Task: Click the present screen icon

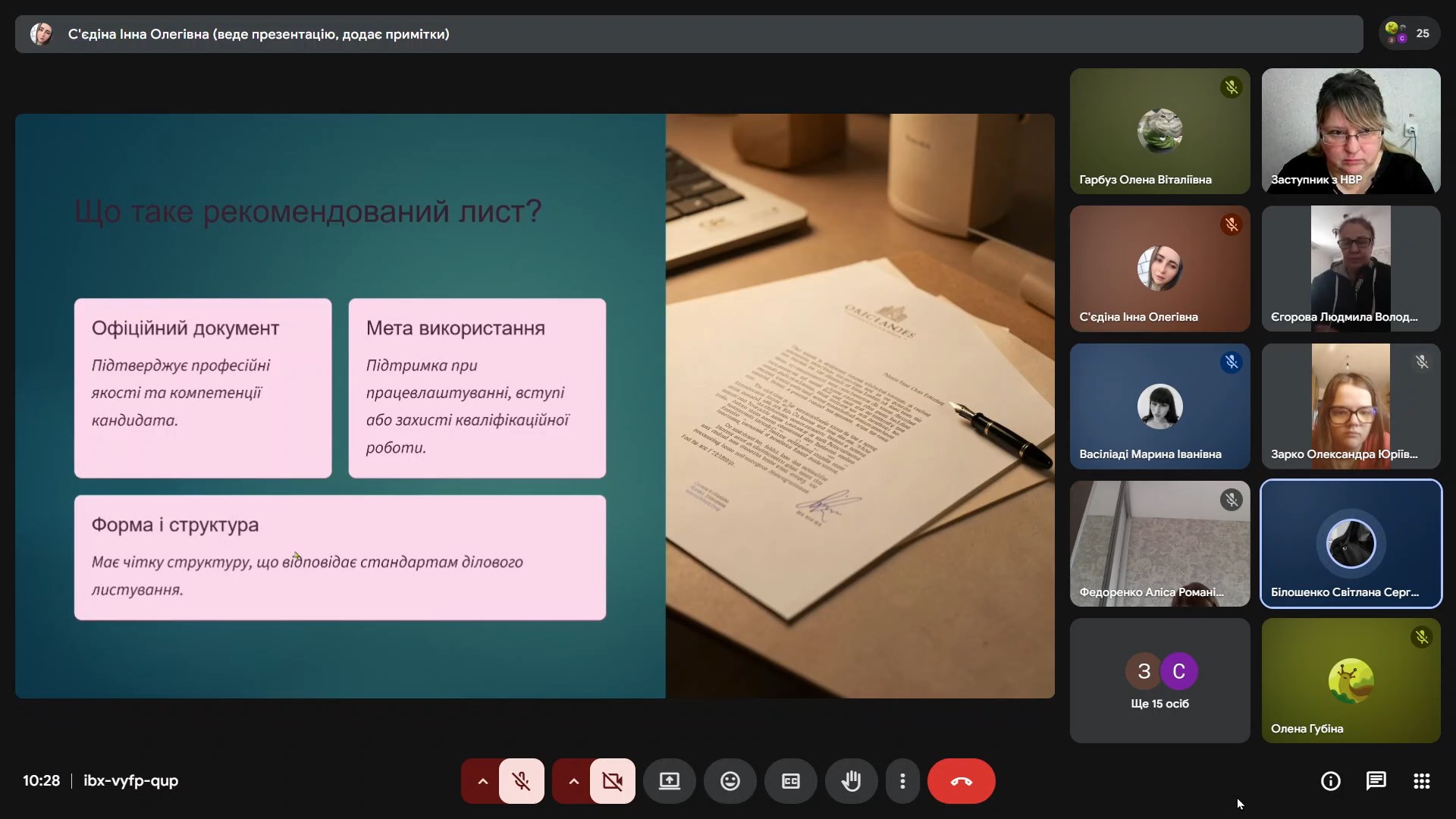Action: pyautogui.click(x=669, y=781)
